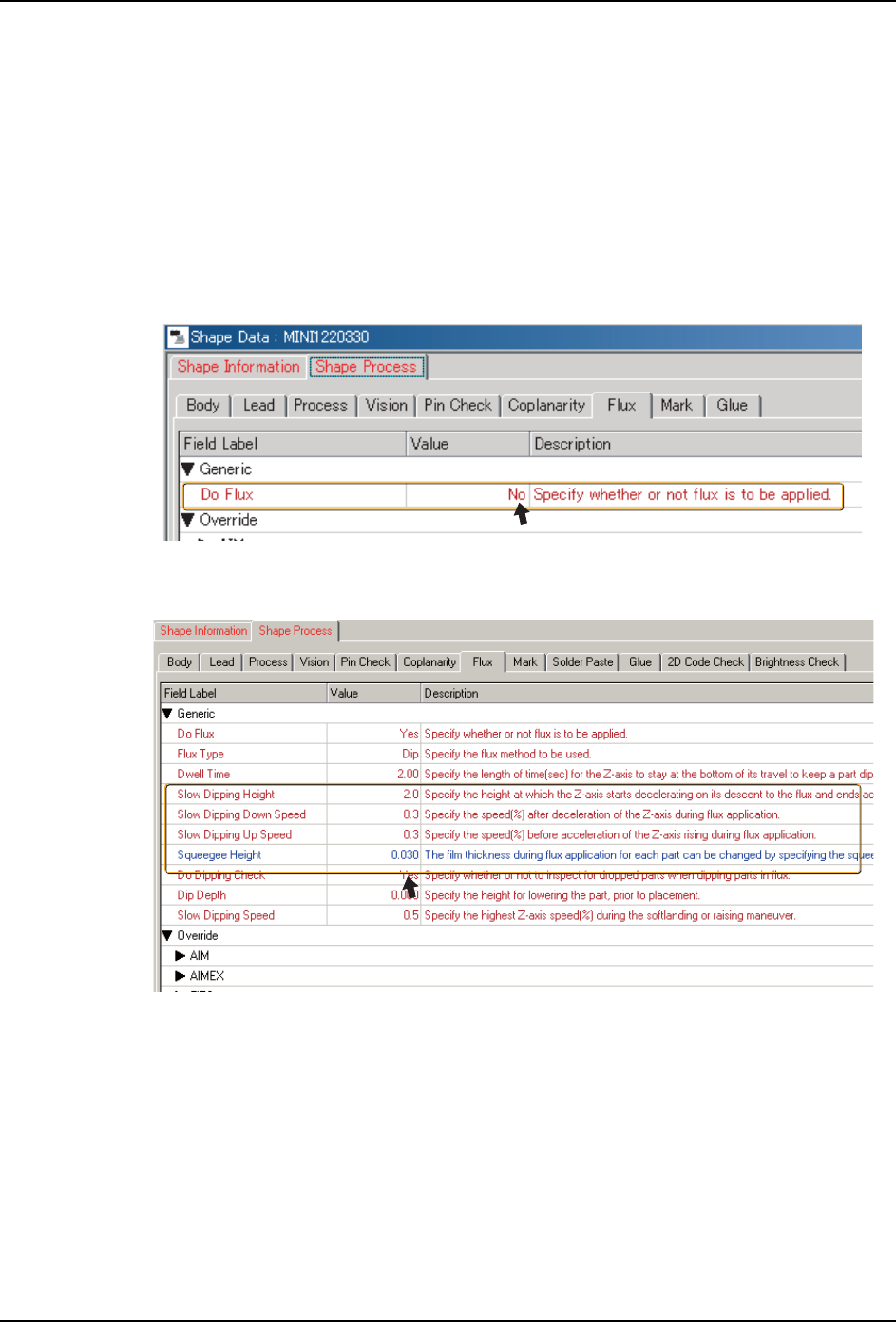This screenshot has width=896, height=1322.
Task: Click the Do Flux value Yes
Action: pyautogui.click(x=410, y=735)
